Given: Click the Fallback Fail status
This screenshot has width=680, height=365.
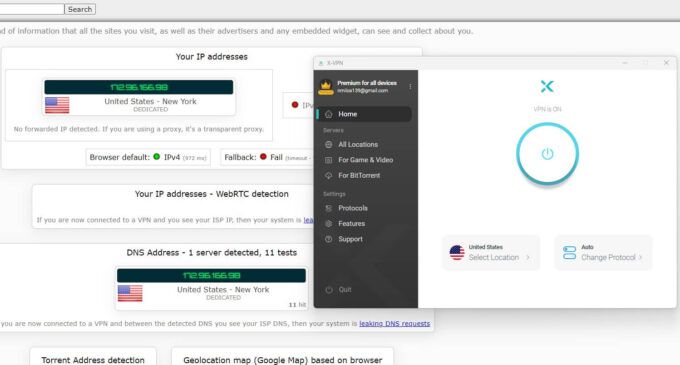Looking at the screenshot, I should (267, 157).
